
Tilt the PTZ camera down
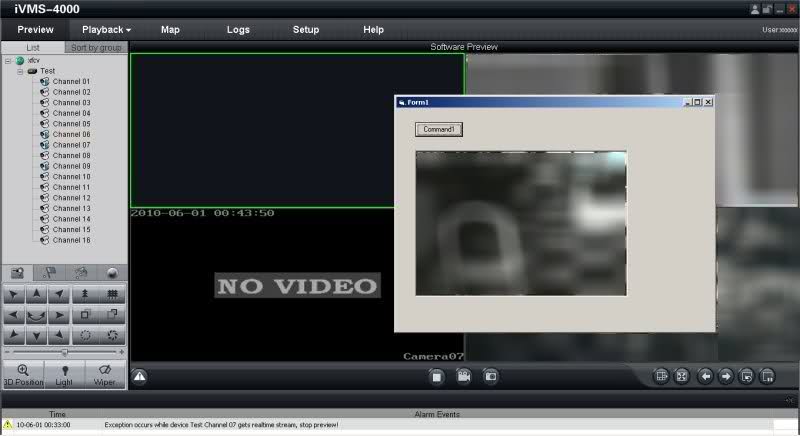(36, 336)
